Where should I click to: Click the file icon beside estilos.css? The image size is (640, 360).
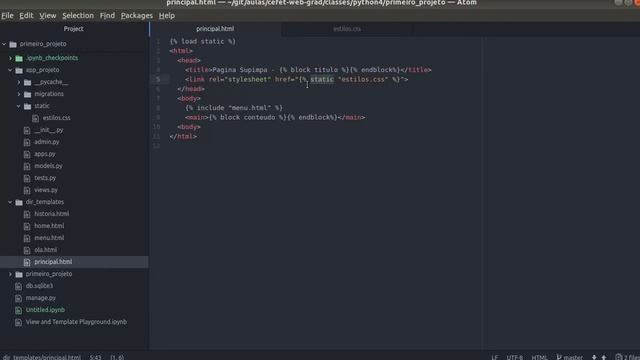36,118
